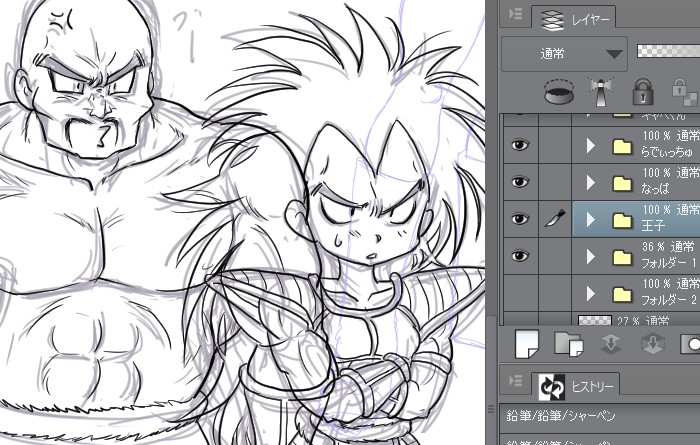
Task: Show the hidden フォルダー 2 folder
Action: [x=520, y=293]
